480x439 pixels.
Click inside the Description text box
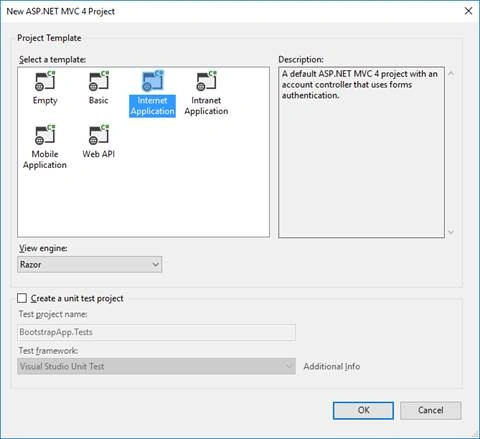click(x=361, y=152)
